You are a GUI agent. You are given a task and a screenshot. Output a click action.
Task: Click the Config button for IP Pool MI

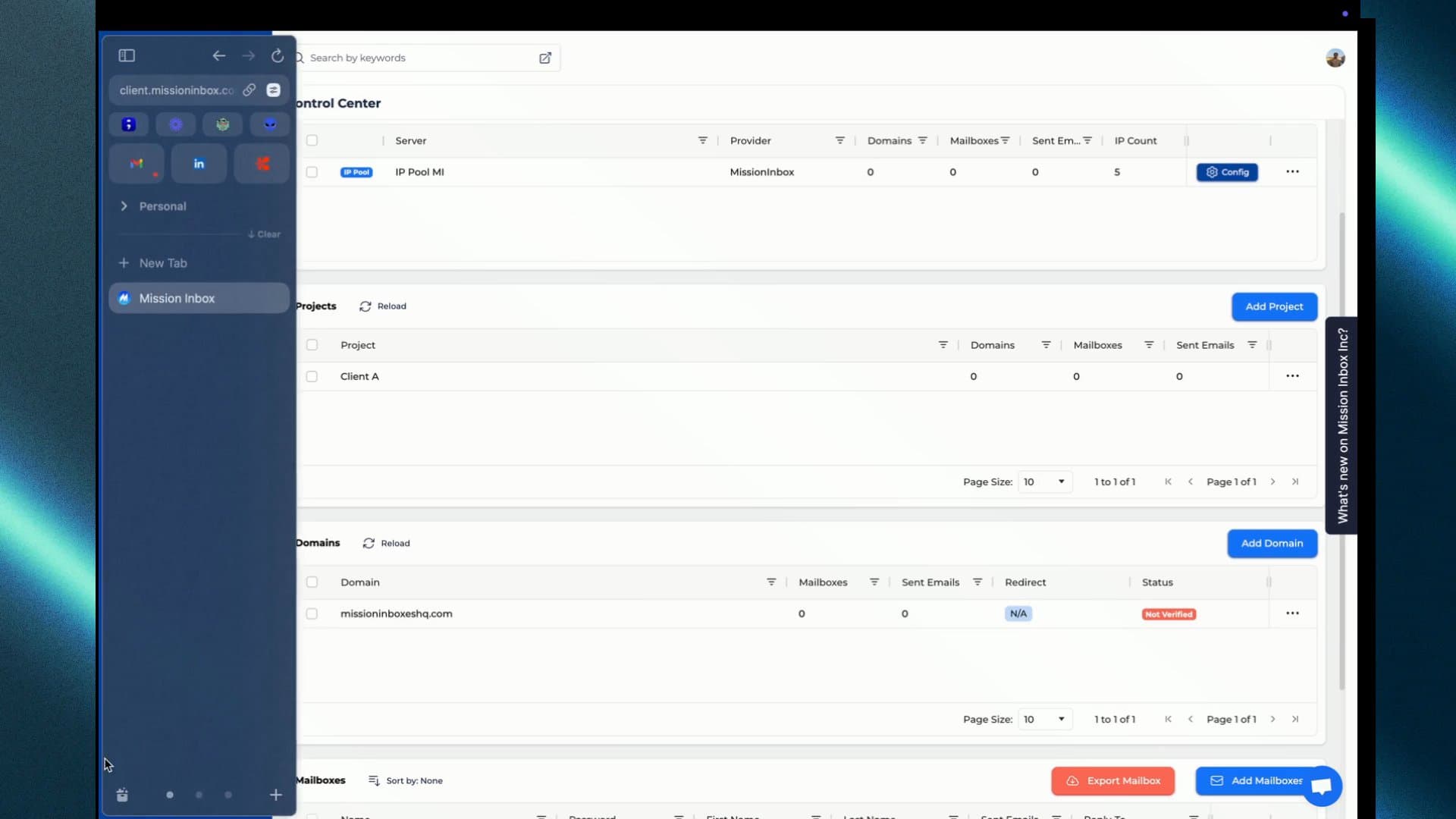(x=1227, y=171)
